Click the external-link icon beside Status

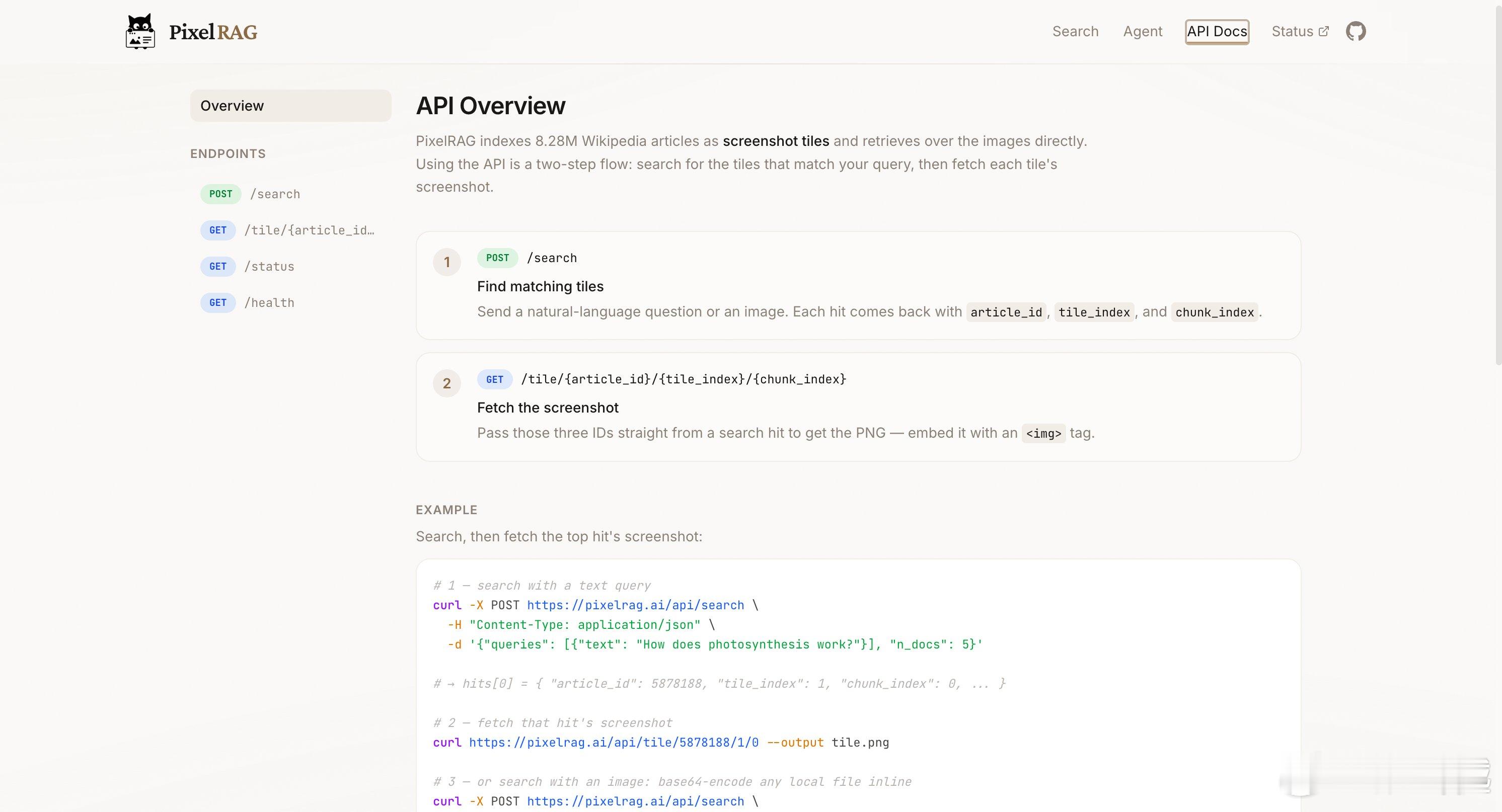tap(1324, 32)
